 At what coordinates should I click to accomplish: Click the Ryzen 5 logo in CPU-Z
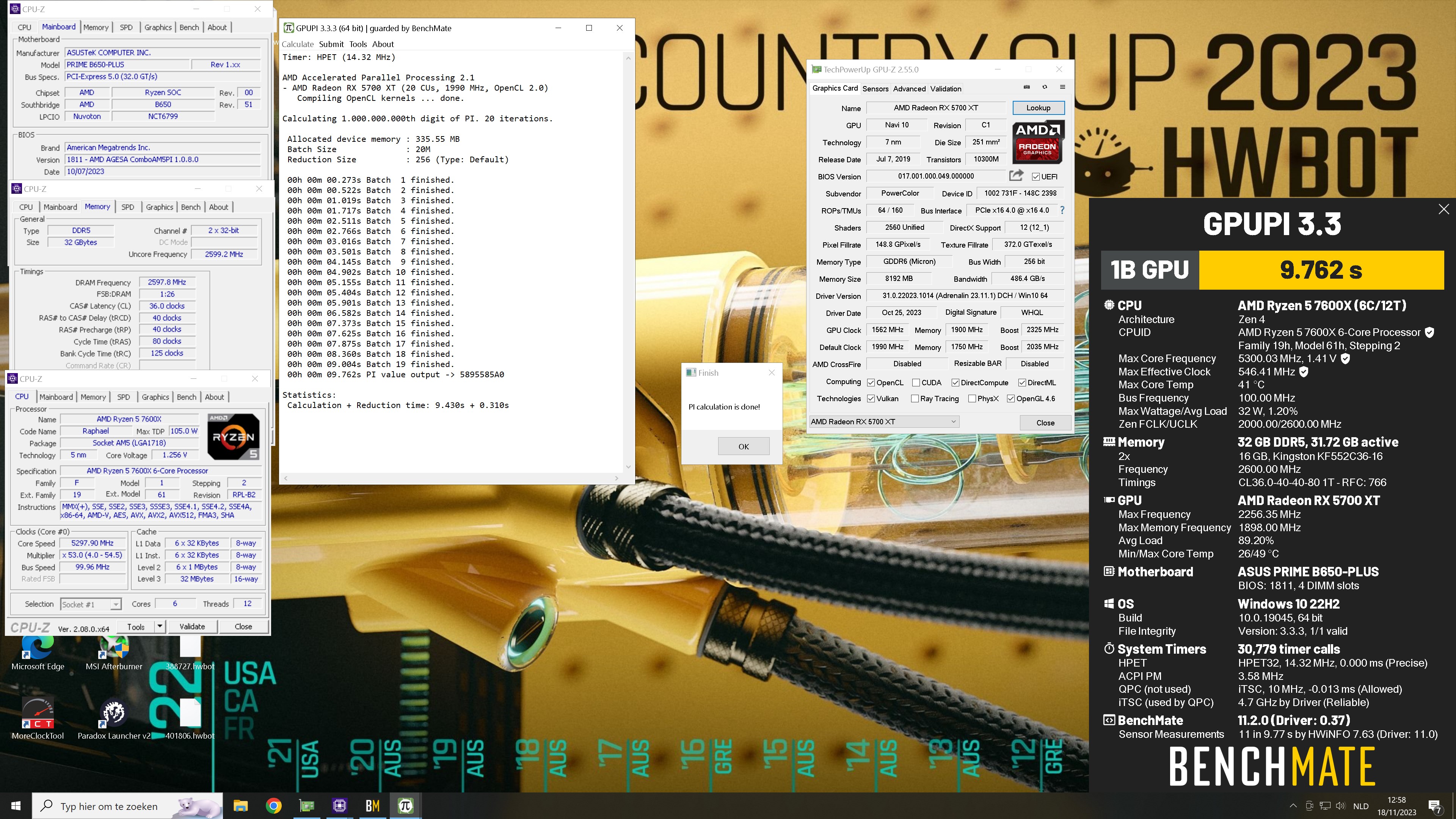pyautogui.click(x=234, y=436)
